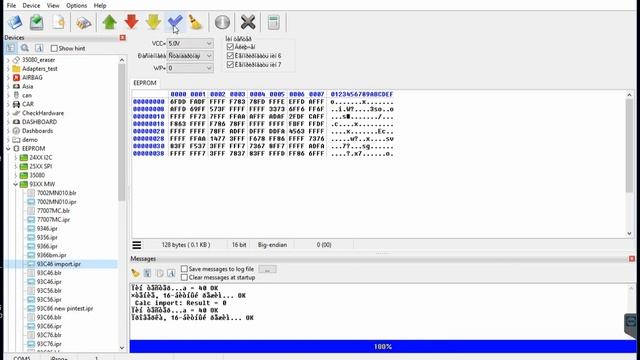The image size is (640, 360).
Task: Click the yellow down arrow toolbar icon
Action: (153, 22)
